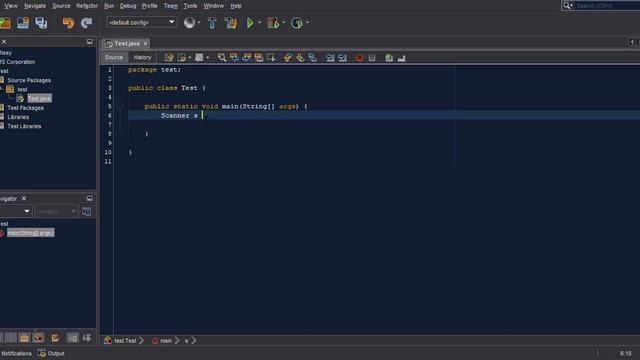Open the Refactor menu

point(87,6)
